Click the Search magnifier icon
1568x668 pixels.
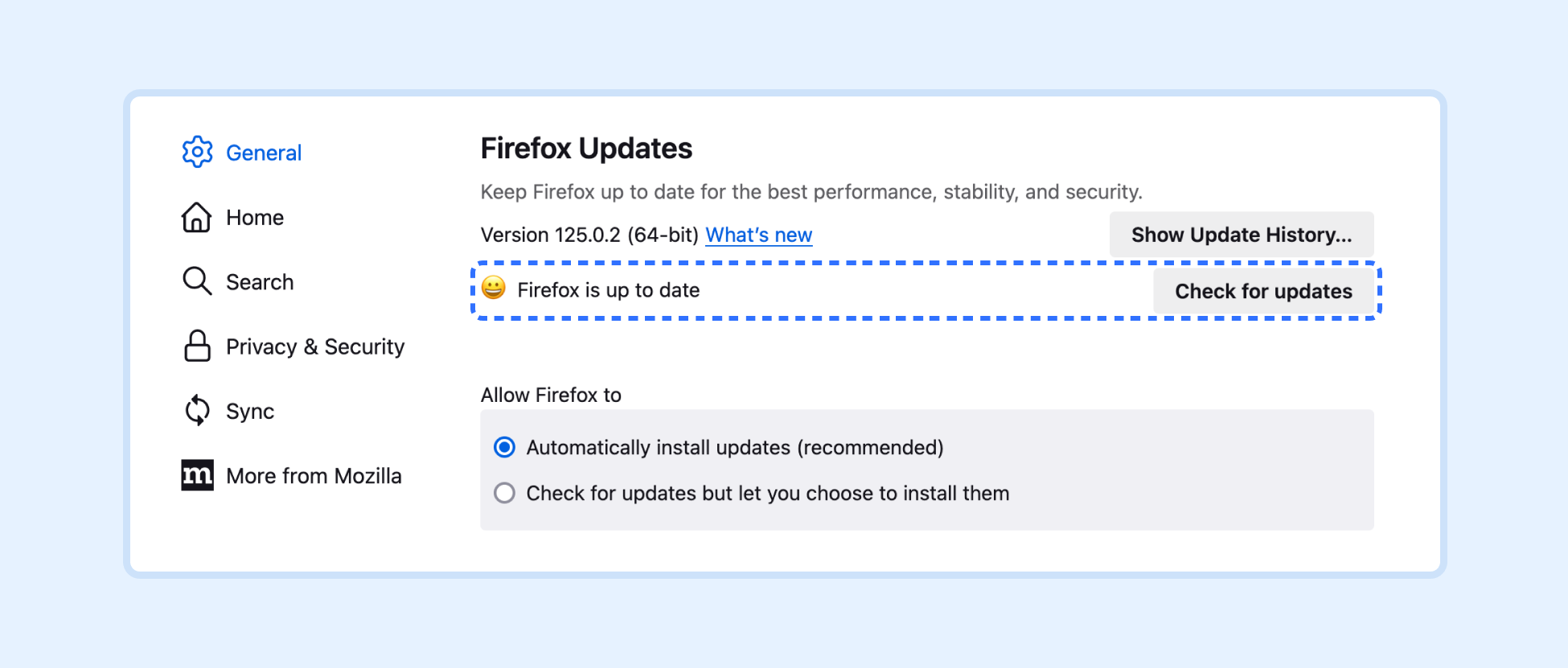[197, 281]
